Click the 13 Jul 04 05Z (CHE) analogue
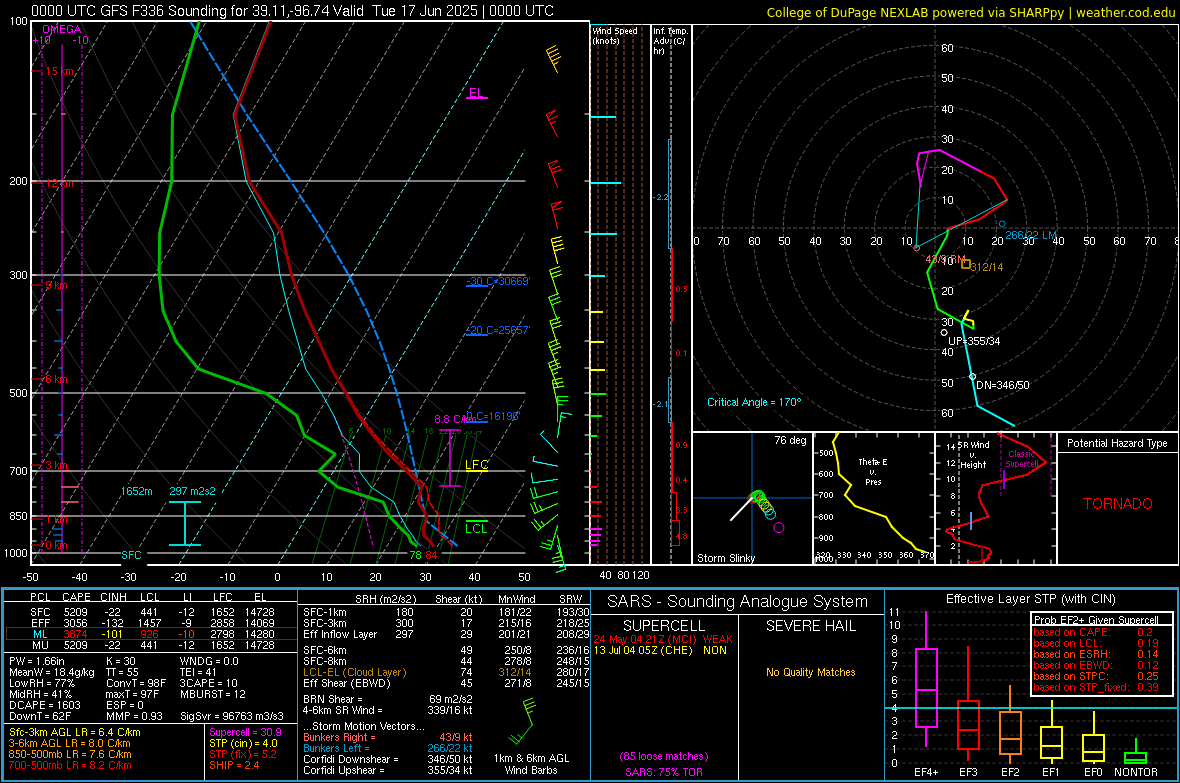1180x783 pixels. [x=661, y=650]
